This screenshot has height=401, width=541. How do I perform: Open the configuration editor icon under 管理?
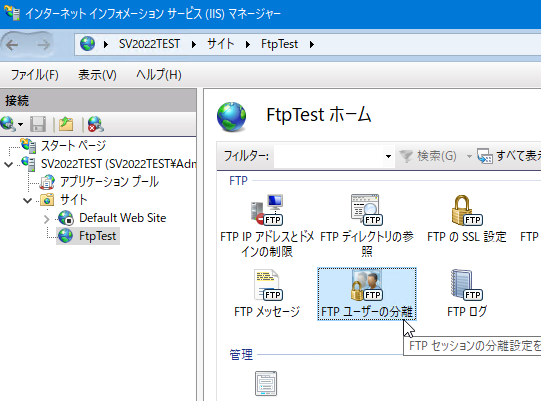[x=266, y=383]
